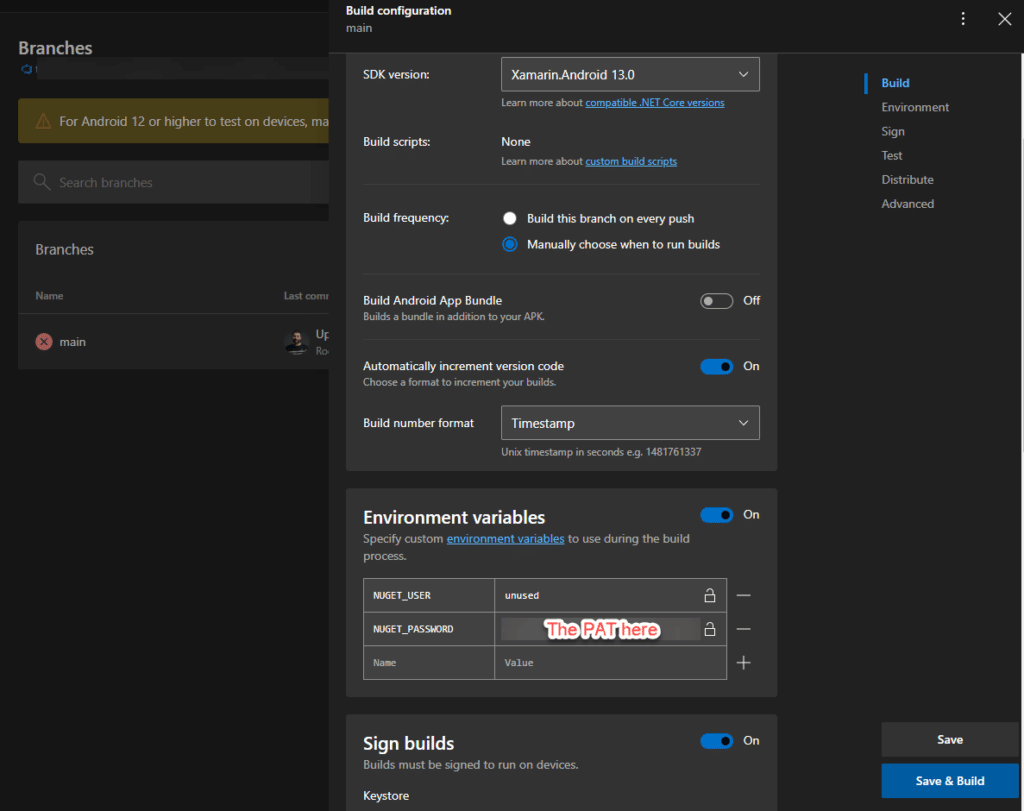The width and height of the screenshot is (1024, 811).
Task: Open the main branch row
Action: tap(174, 342)
